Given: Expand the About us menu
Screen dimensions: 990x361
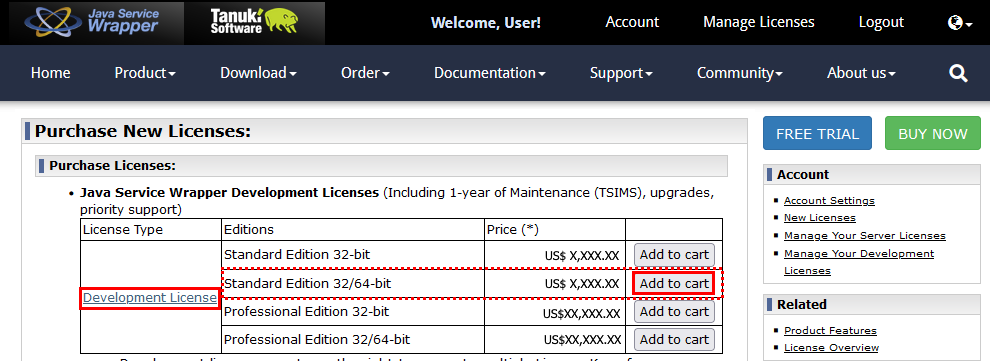Looking at the screenshot, I should [861, 73].
